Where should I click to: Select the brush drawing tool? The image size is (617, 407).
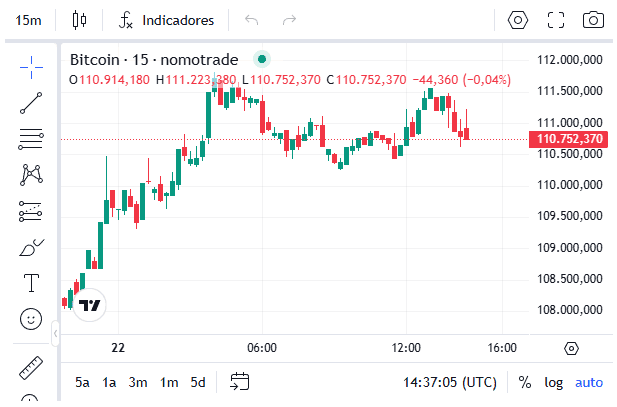pyautogui.click(x=31, y=248)
